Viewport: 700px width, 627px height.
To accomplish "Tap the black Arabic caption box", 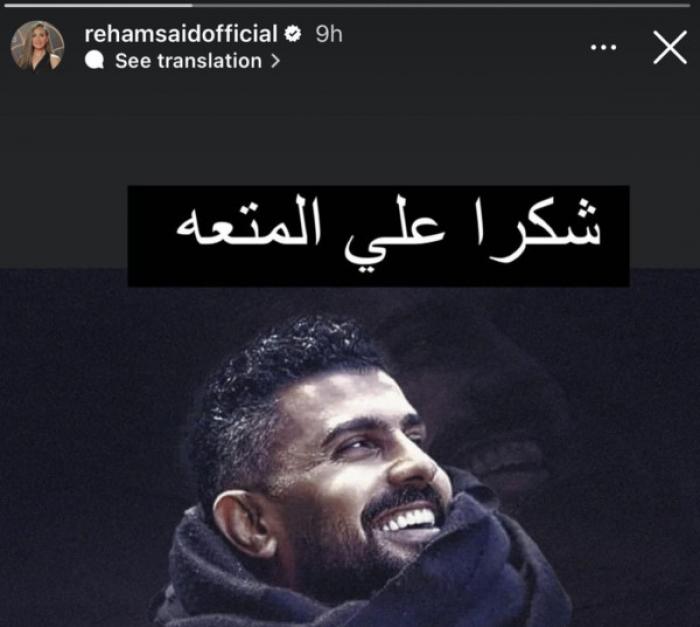I will pyautogui.click(x=379, y=236).
